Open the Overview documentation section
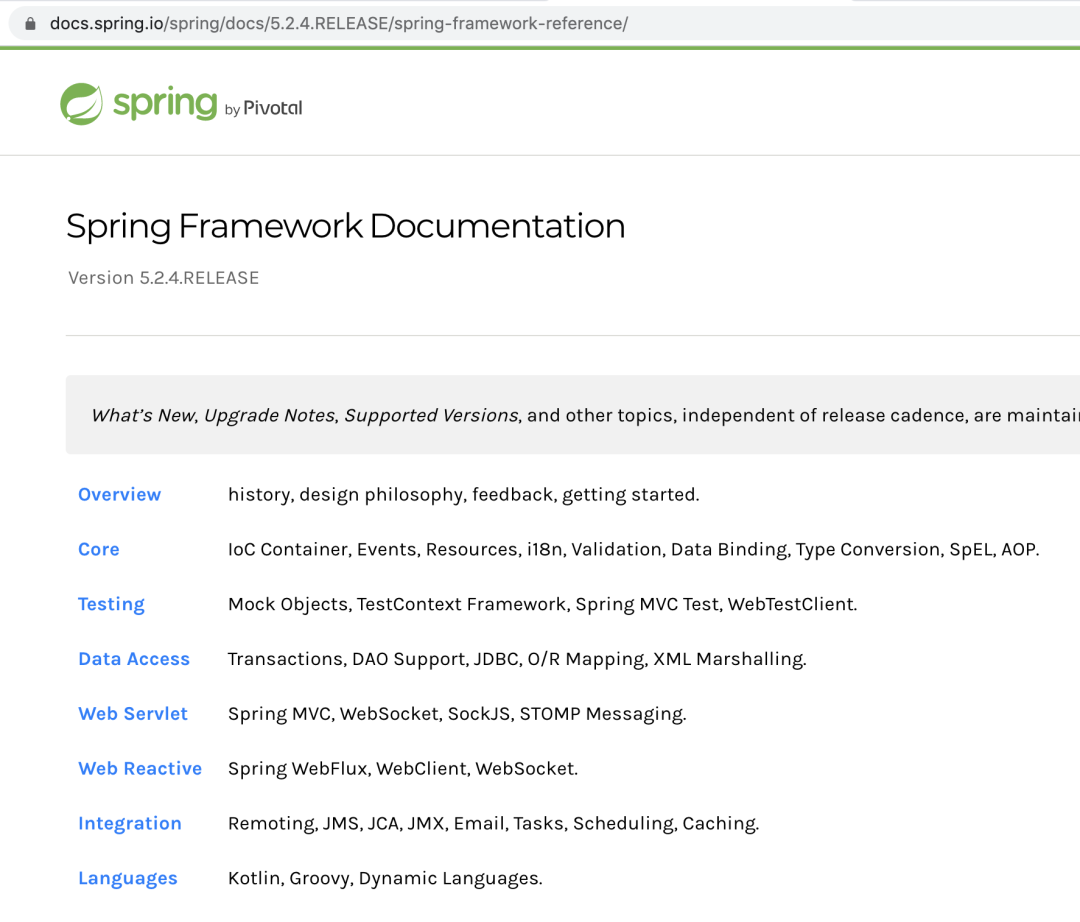Screen dimensions: 1080x922 pyautogui.click(x=119, y=494)
